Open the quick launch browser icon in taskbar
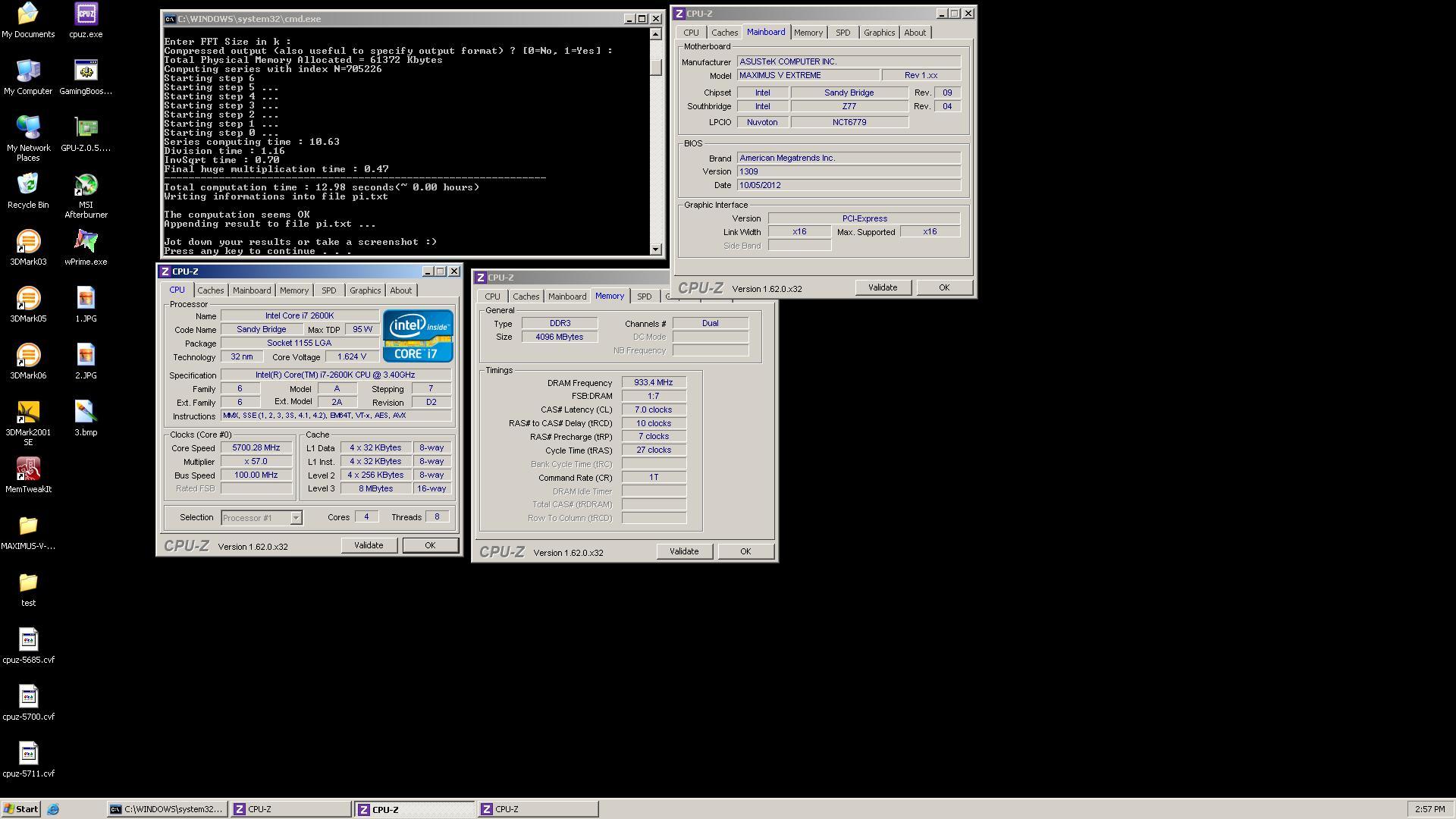This screenshot has width=1456, height=819. click(53, 809)
